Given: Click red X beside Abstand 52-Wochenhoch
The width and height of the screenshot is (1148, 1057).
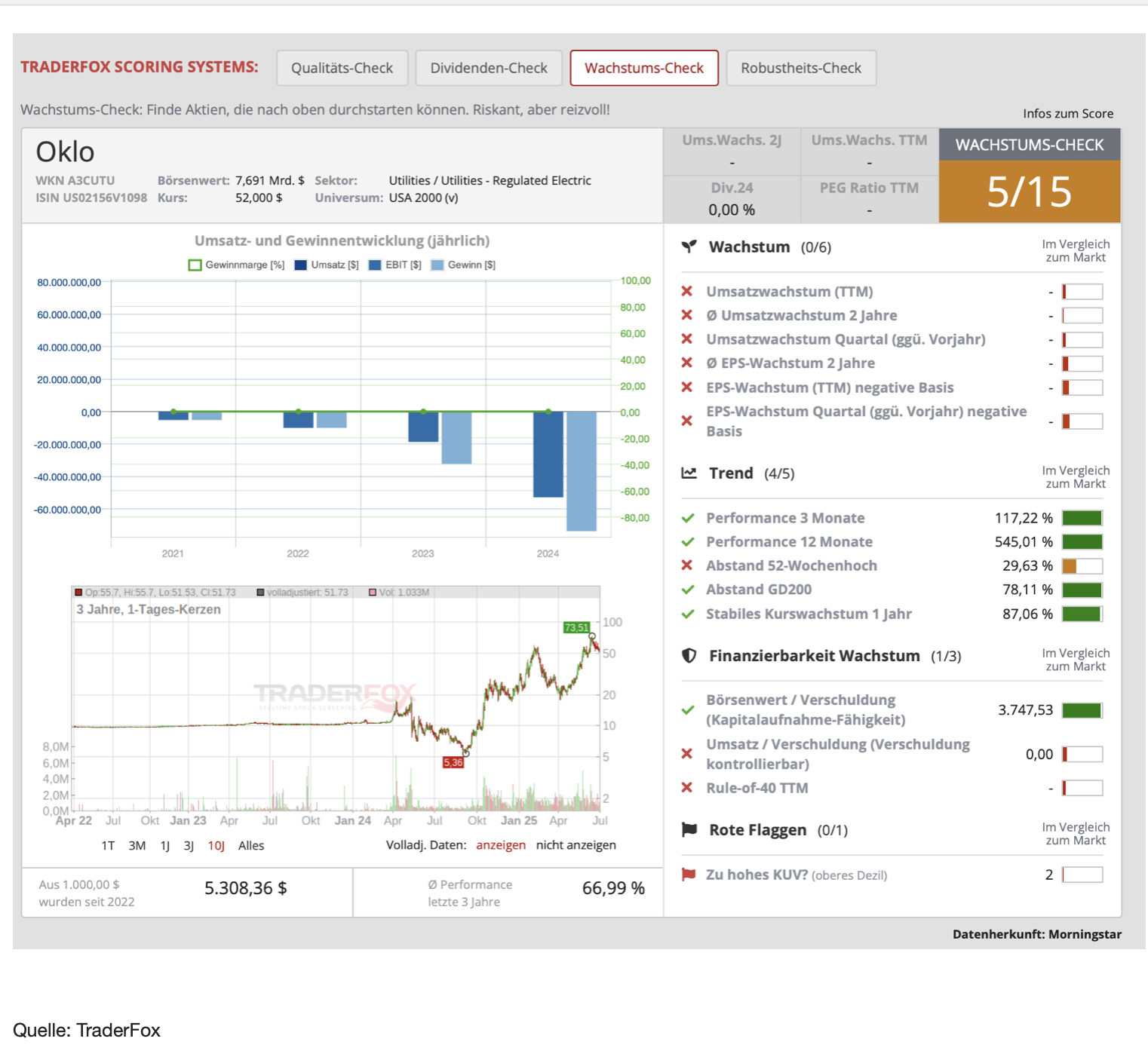Looking at the screenshot, I should tap(687, 565).
